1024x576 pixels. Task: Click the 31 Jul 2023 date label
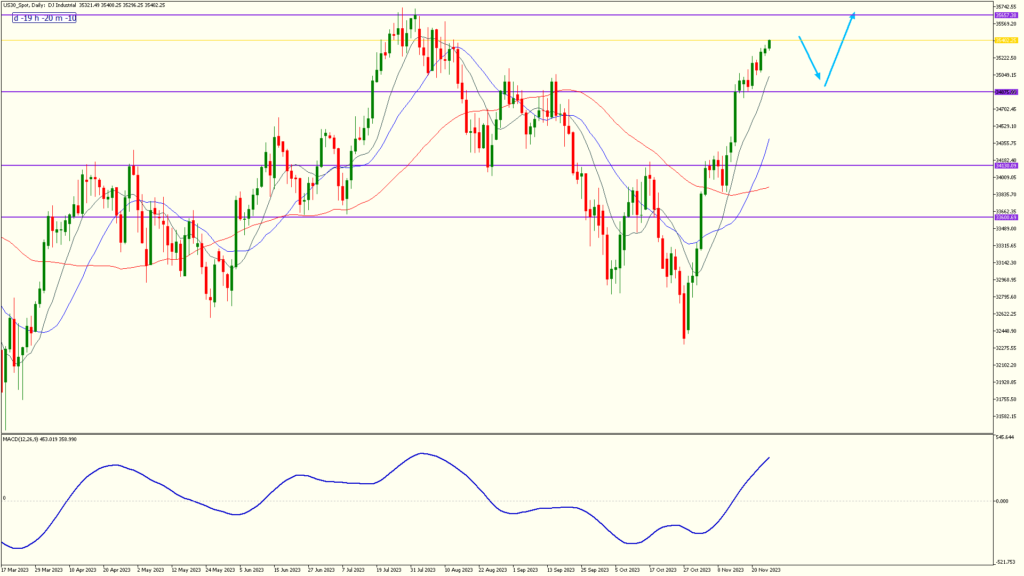pos(422,570)
